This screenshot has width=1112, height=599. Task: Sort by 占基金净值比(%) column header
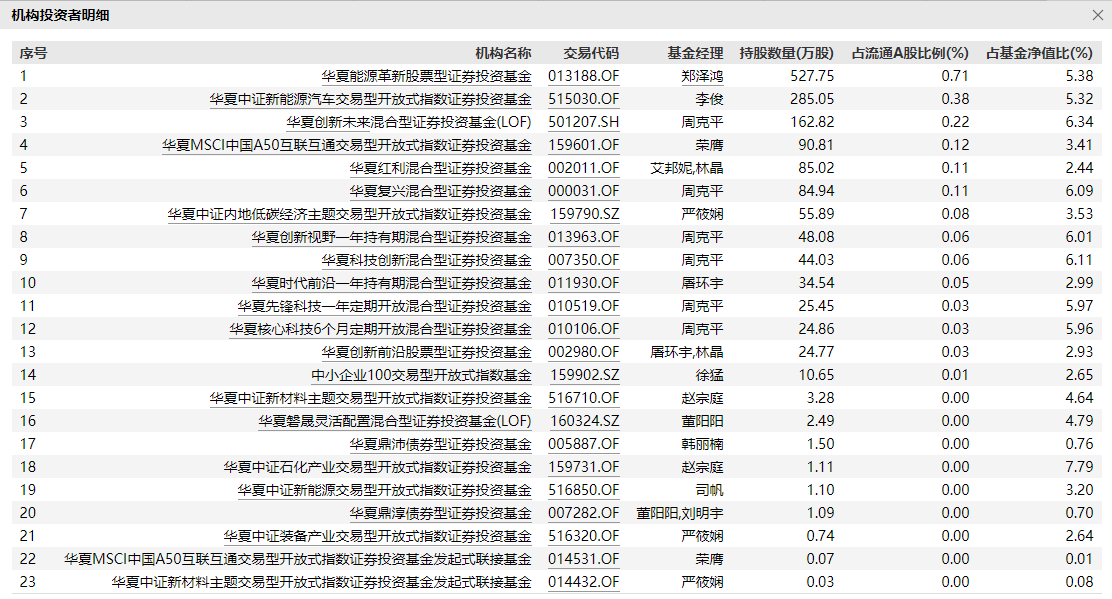(x=1040, y=53)
